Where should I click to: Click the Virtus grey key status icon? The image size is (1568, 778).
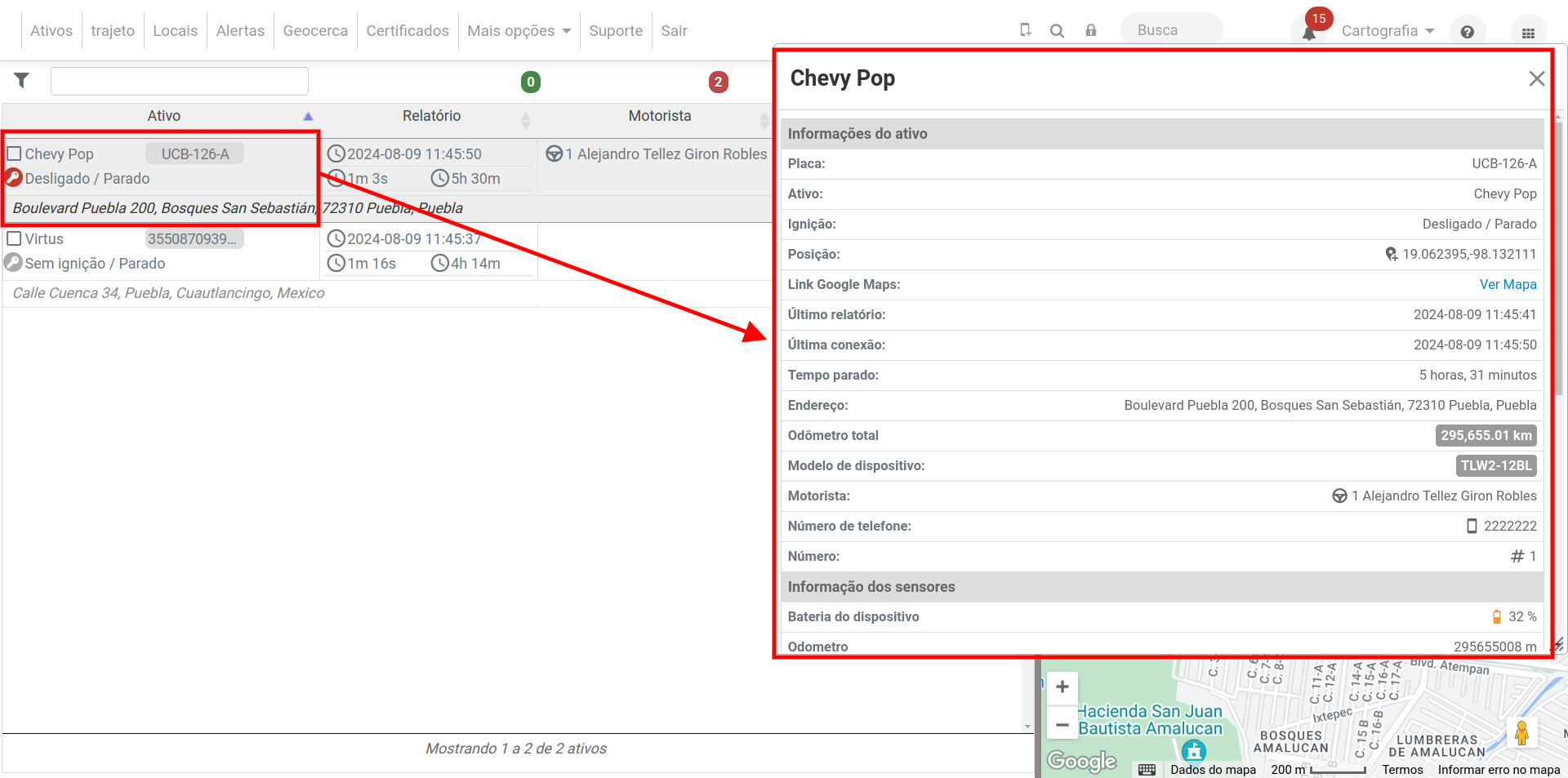click(x=13, y=263)
